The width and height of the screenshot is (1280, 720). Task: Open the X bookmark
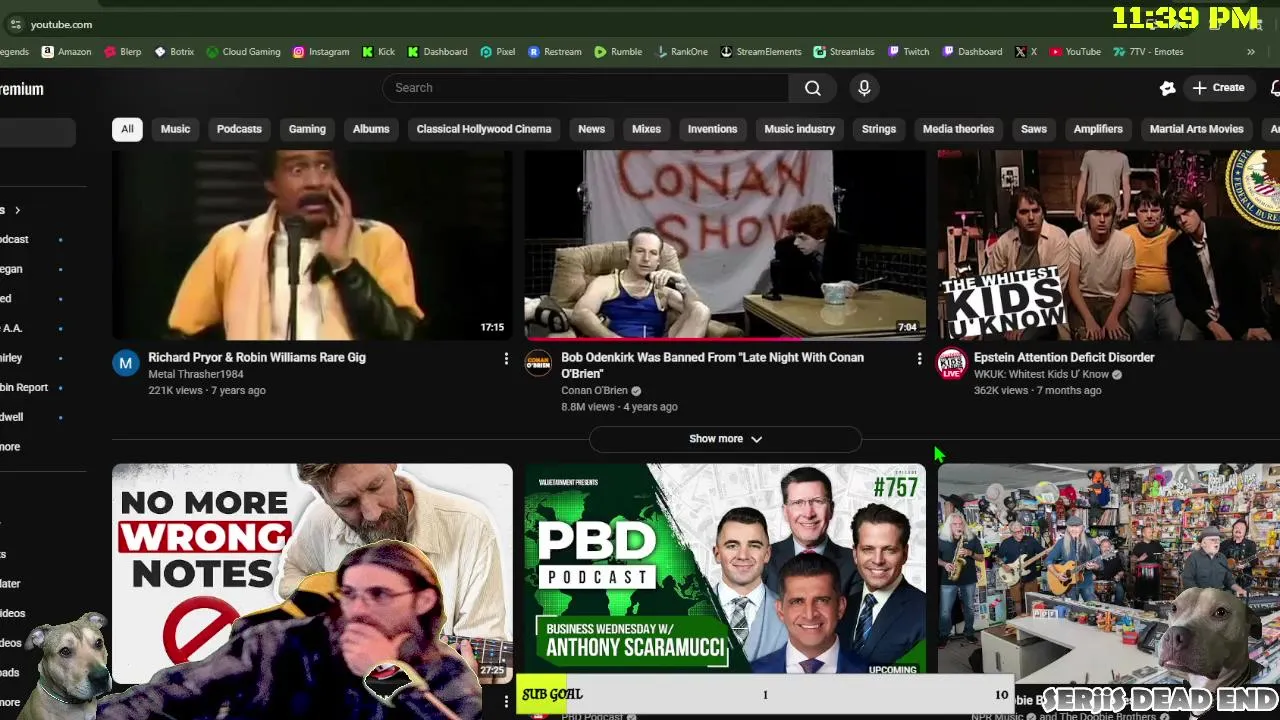[x=1026, y=52]
